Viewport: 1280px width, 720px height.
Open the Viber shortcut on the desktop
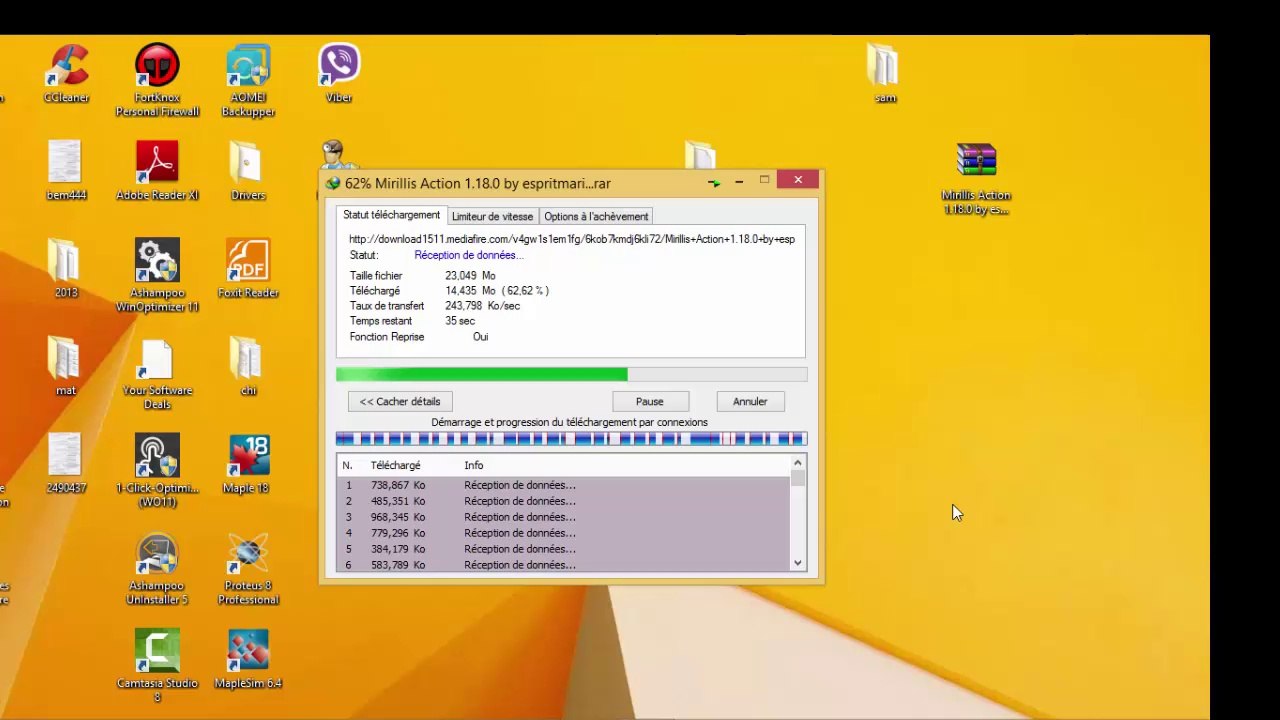coord(339,74)
